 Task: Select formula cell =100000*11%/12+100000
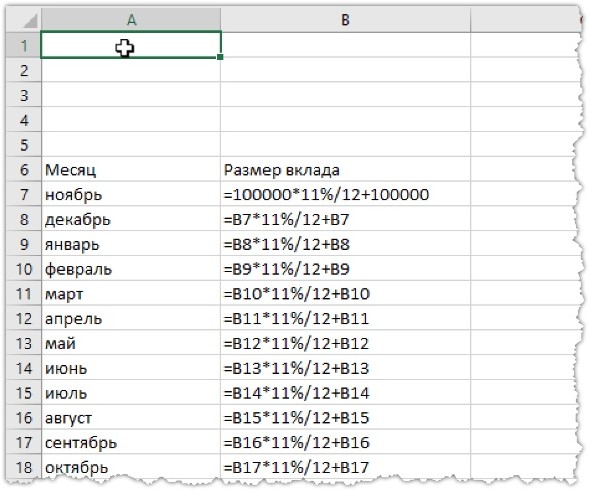(x=345, y=194)
